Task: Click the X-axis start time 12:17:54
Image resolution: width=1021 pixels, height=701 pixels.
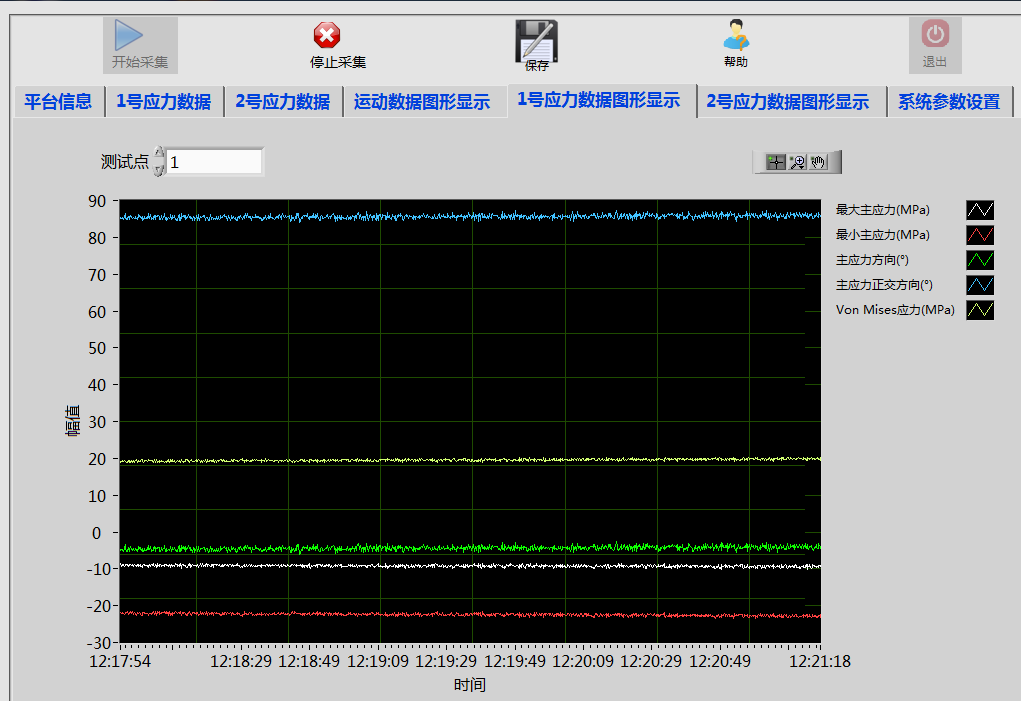Action: pos(120,661)
